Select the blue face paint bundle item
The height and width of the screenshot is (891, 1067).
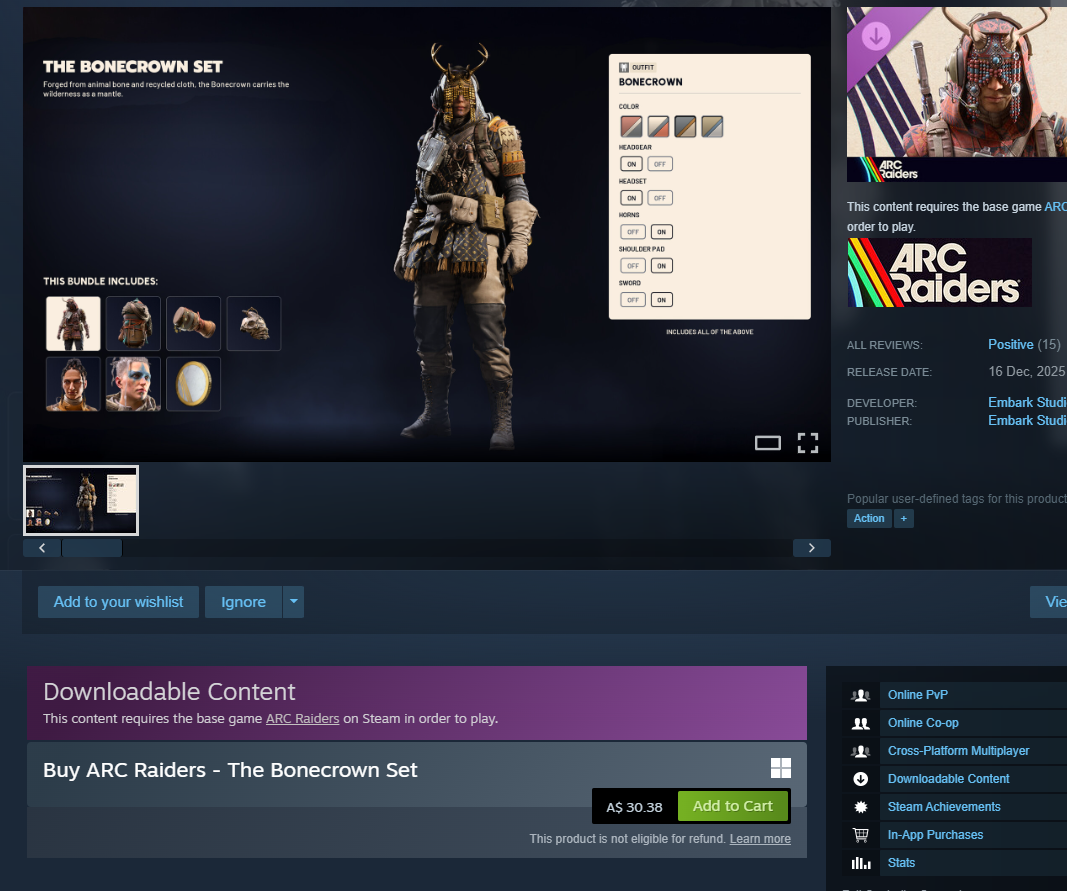(133, 384)
